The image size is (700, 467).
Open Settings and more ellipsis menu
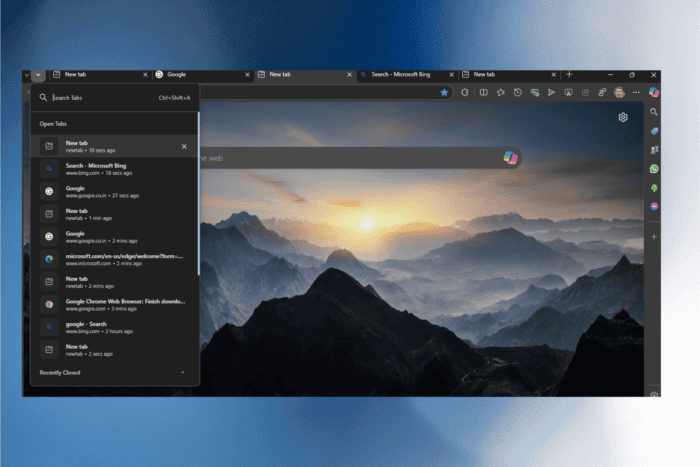click(x=636, y=92)
